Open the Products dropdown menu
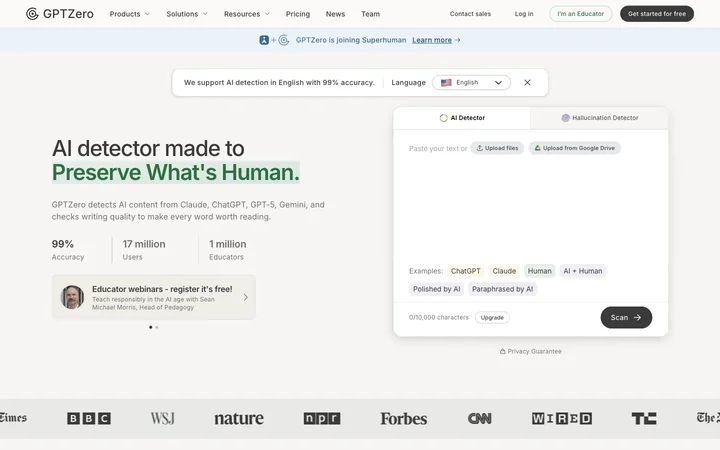The height and width of the screenshot is (450, 720). click(129, 14)
